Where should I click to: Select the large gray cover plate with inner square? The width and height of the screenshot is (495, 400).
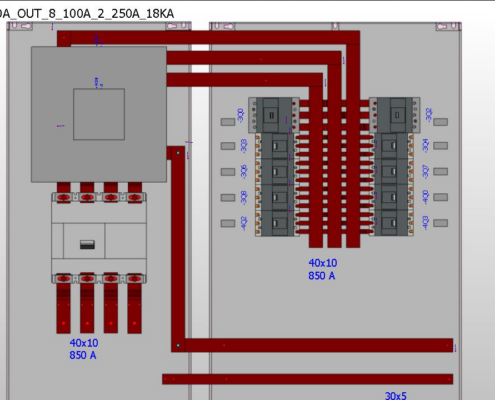coord(99,114)
